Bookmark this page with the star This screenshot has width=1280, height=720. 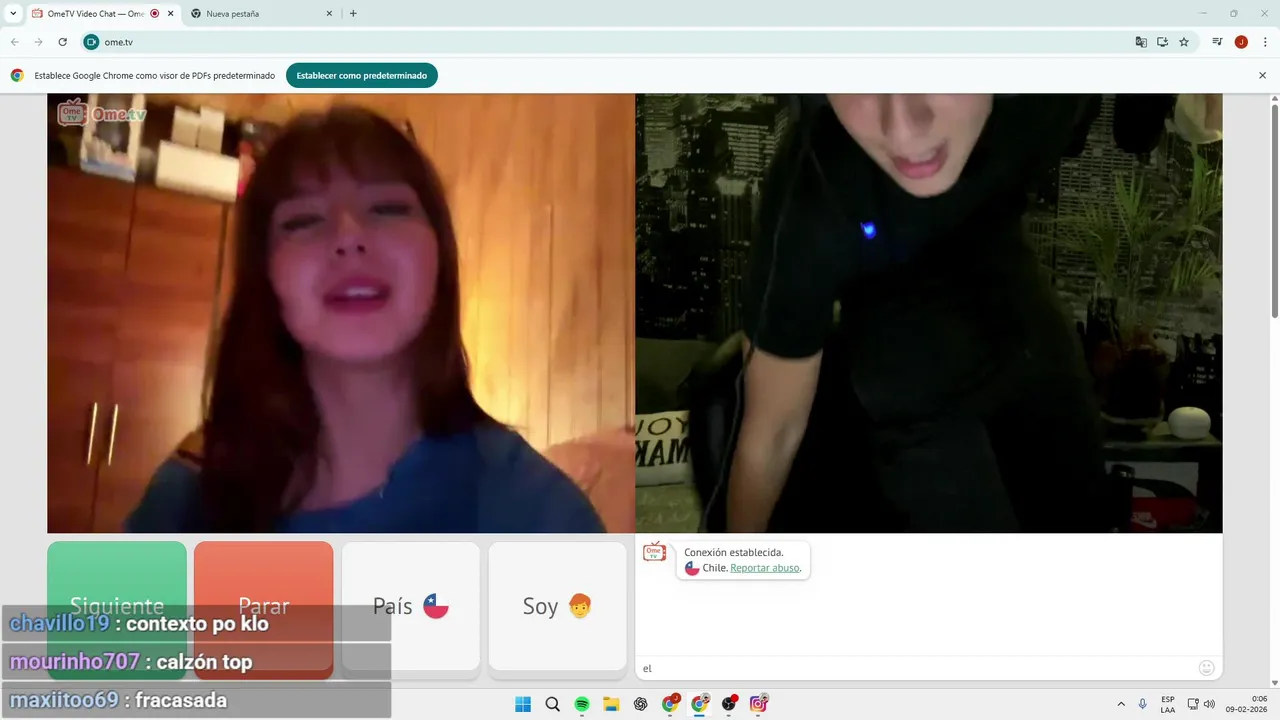[1184, 42]
